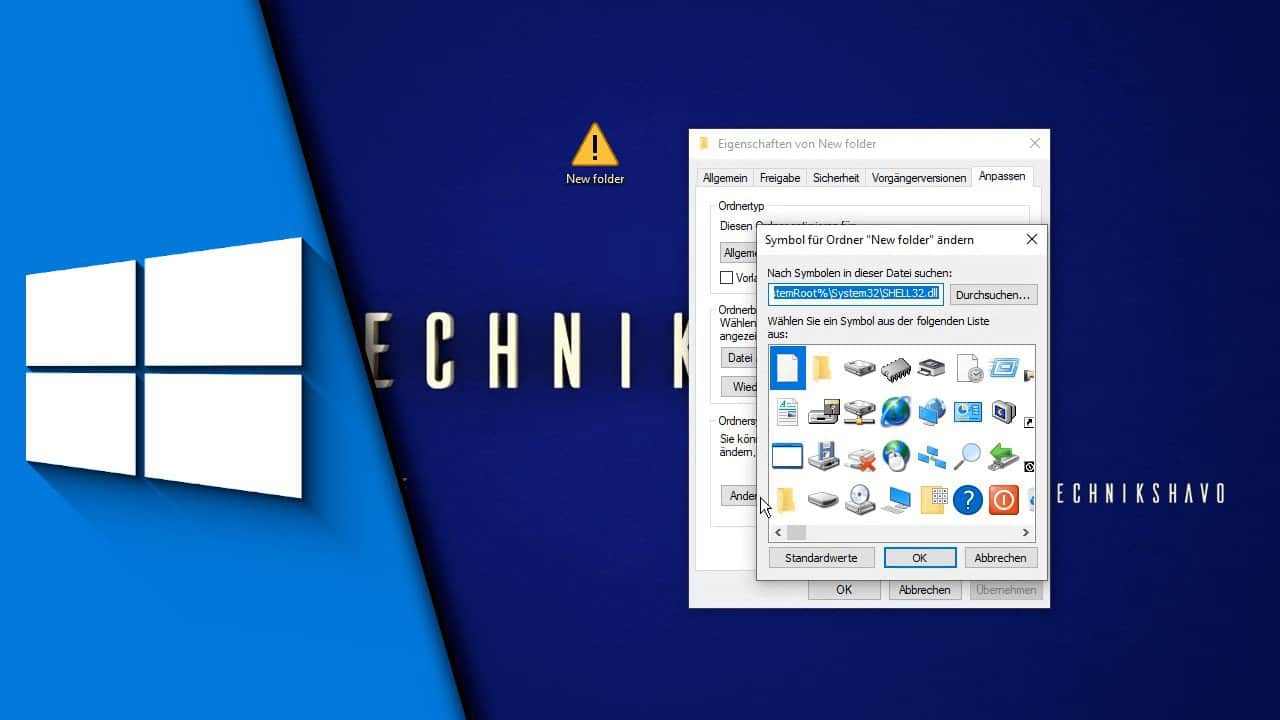1280x720 pixels.
Task: Pick the monitor with moon icon
Action: coord(1004,411)
